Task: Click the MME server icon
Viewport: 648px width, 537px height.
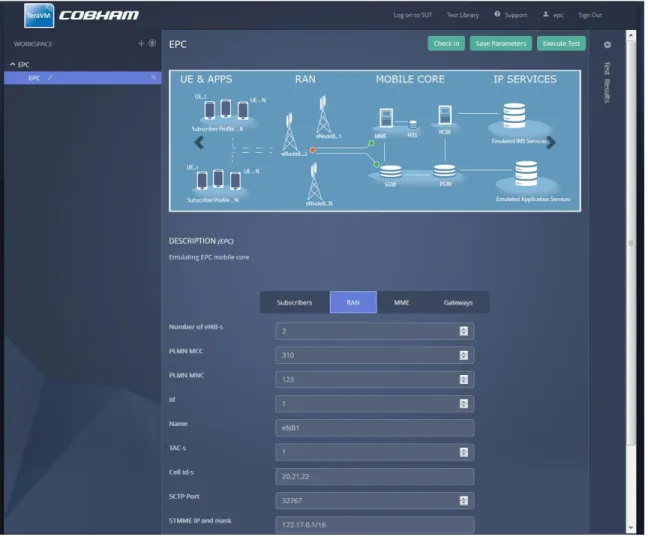Action: 386,118
